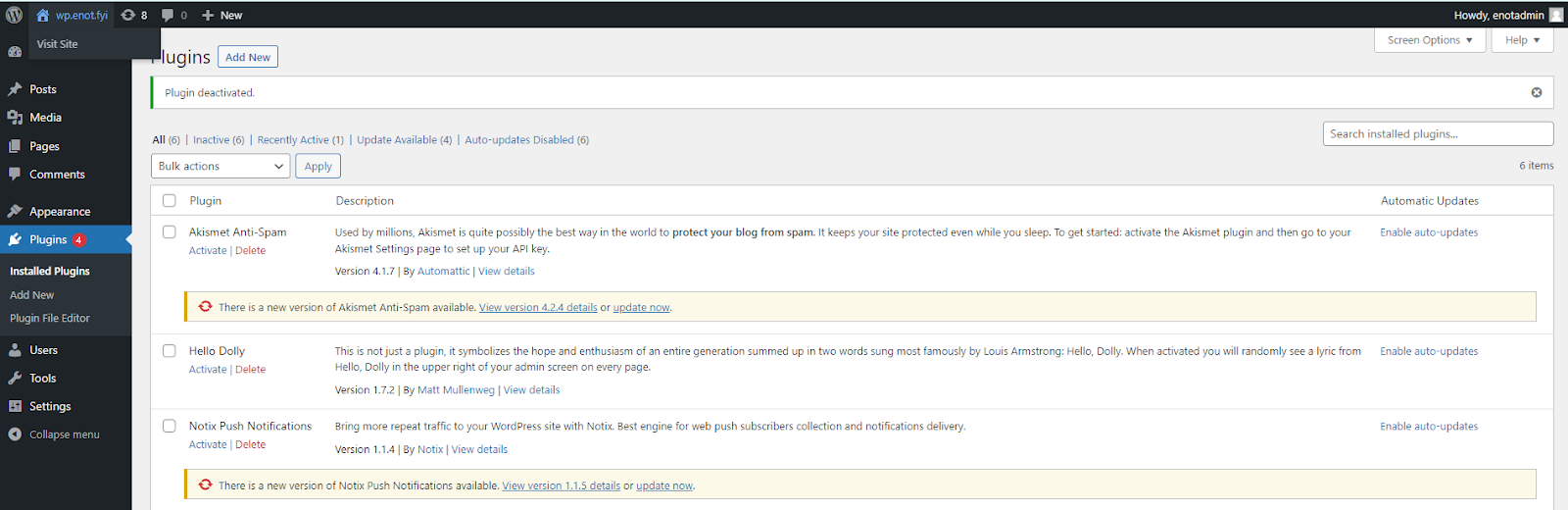Activate Akismet Anti-Spam plugin

(208, 251)
